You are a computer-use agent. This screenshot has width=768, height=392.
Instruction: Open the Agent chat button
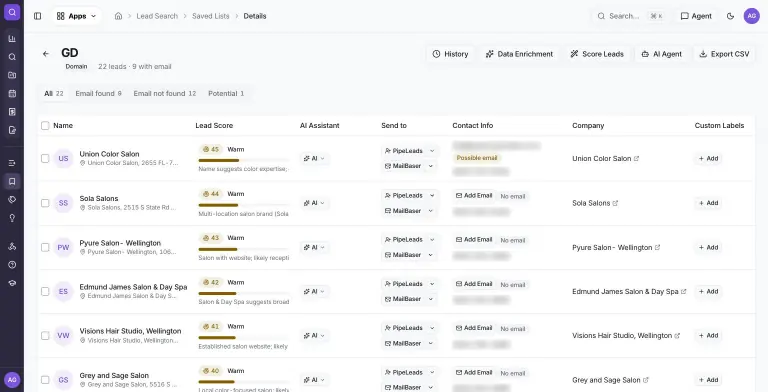[696, 16]
